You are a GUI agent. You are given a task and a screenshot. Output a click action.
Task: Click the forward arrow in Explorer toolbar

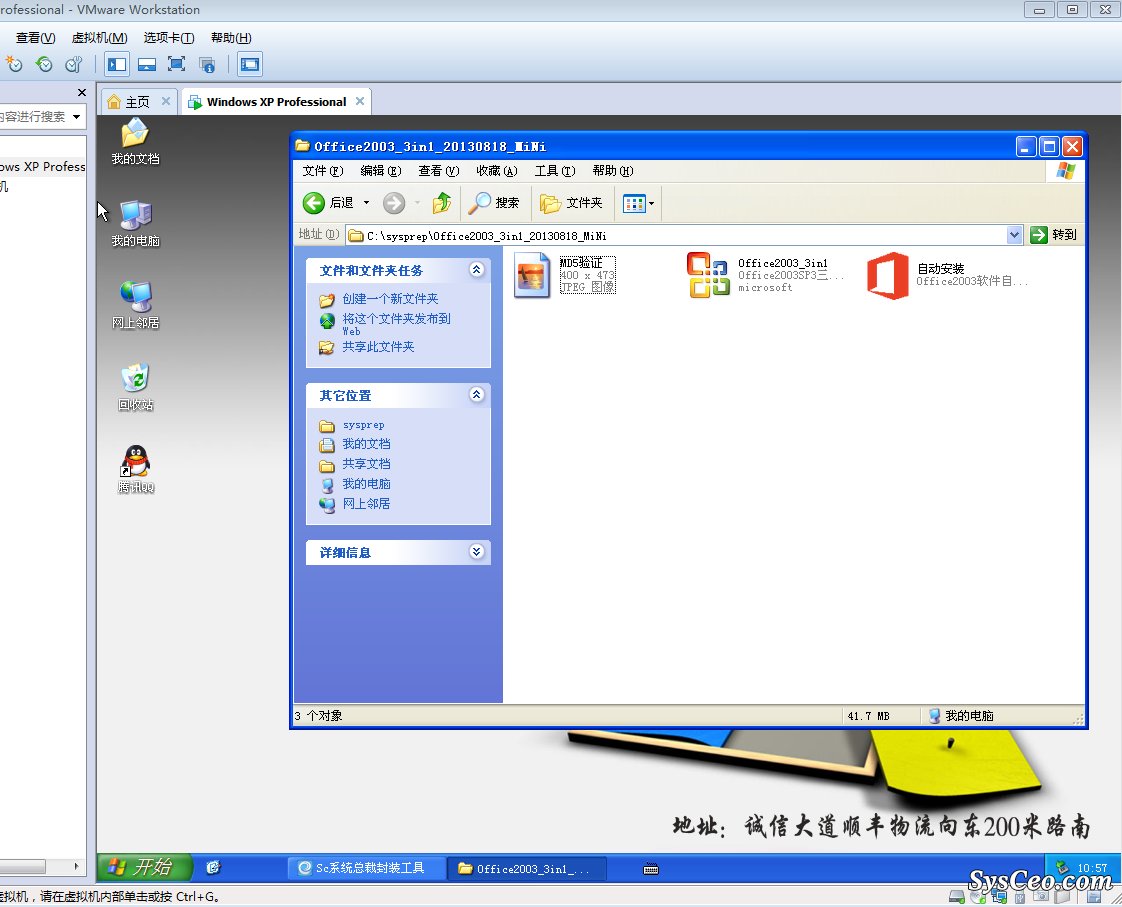[394, 203]
